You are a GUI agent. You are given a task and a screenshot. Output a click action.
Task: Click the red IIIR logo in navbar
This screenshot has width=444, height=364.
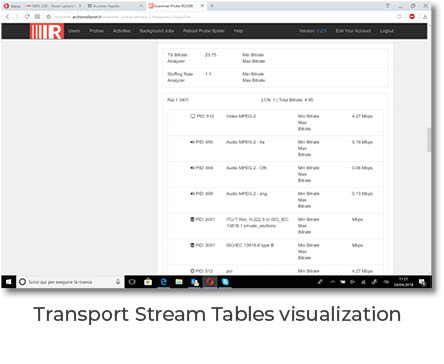tap(47, 31)
